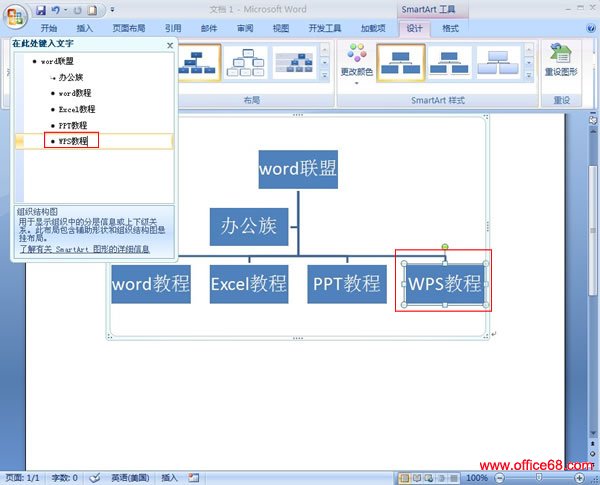
Task: Apply the second SmartArt style thumbnail
Action: [x=449, y=63]
